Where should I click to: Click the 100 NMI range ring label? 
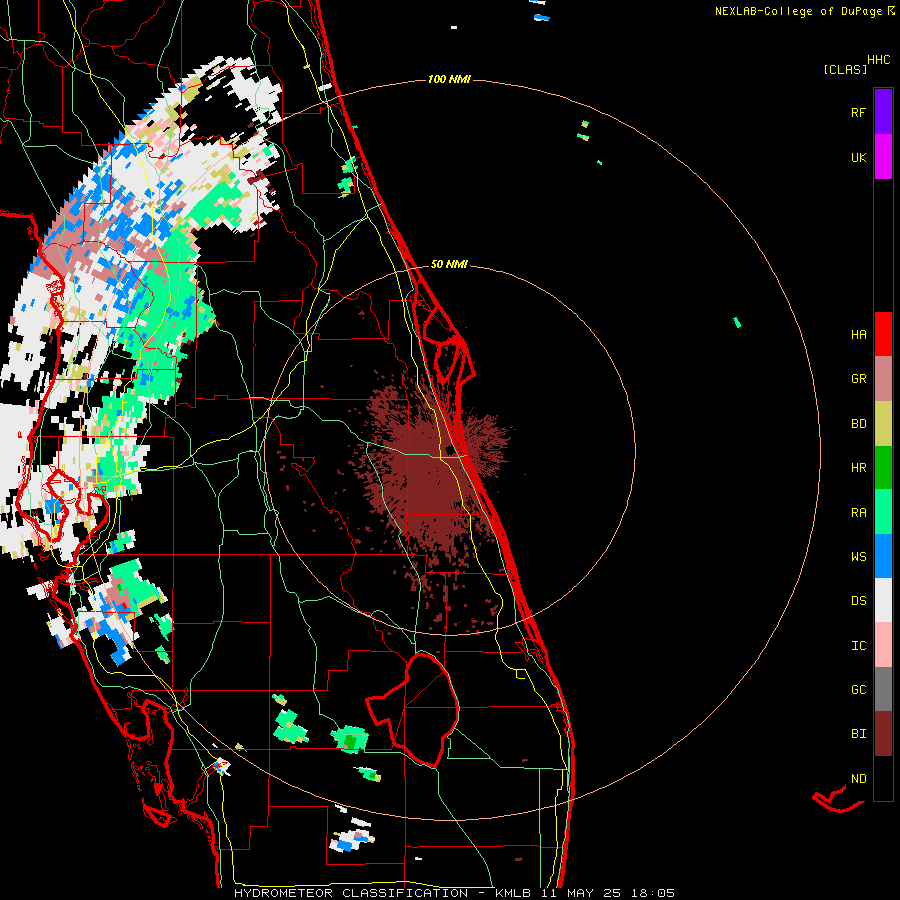point(449,79)
